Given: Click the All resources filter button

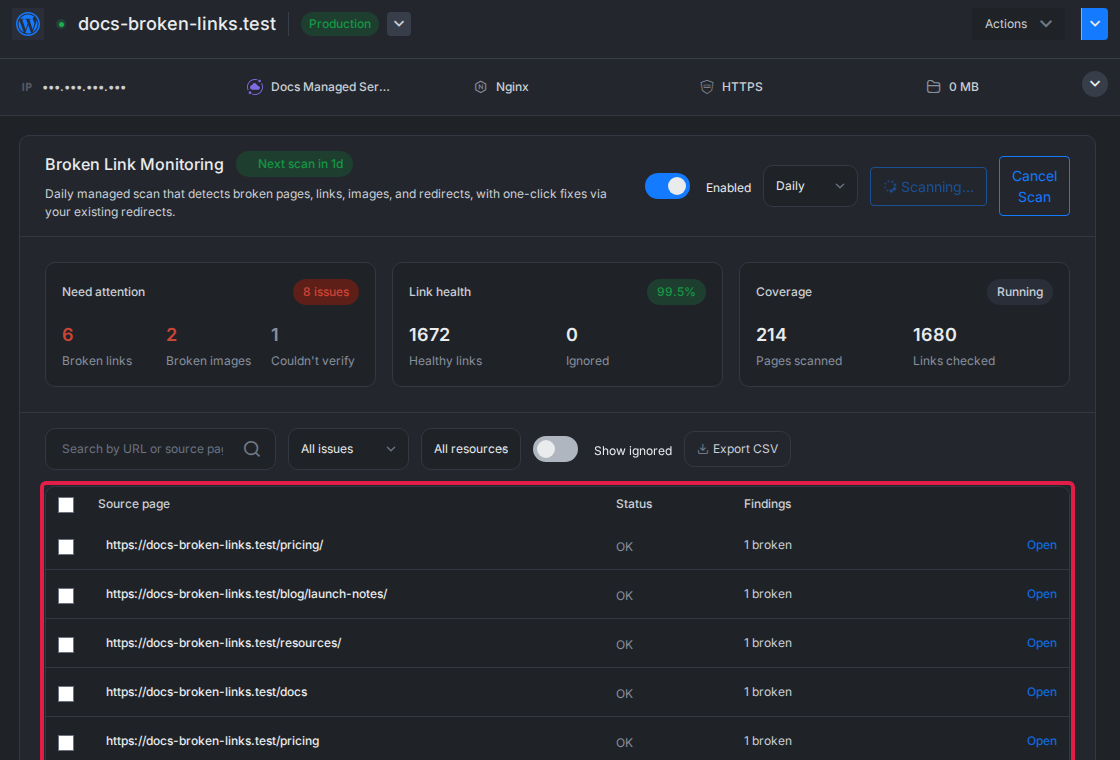Looking at the screenshot, I should coord(471,449).
